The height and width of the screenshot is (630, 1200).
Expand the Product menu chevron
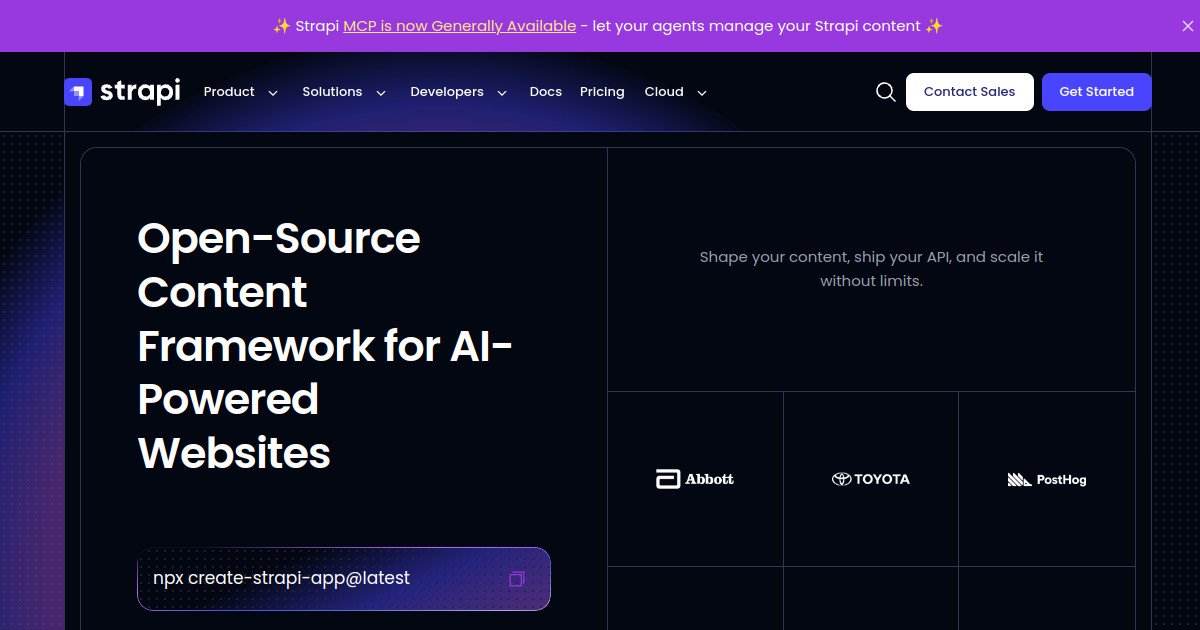coord(273,93)
